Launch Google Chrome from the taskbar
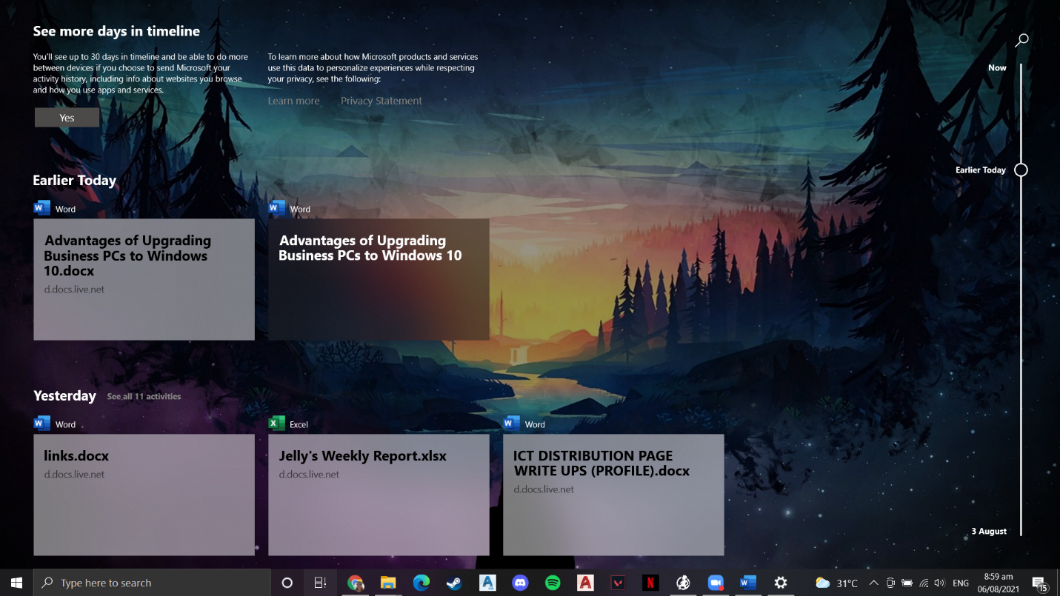Viewport: 1060px width, 596px height. pos(355,582)
